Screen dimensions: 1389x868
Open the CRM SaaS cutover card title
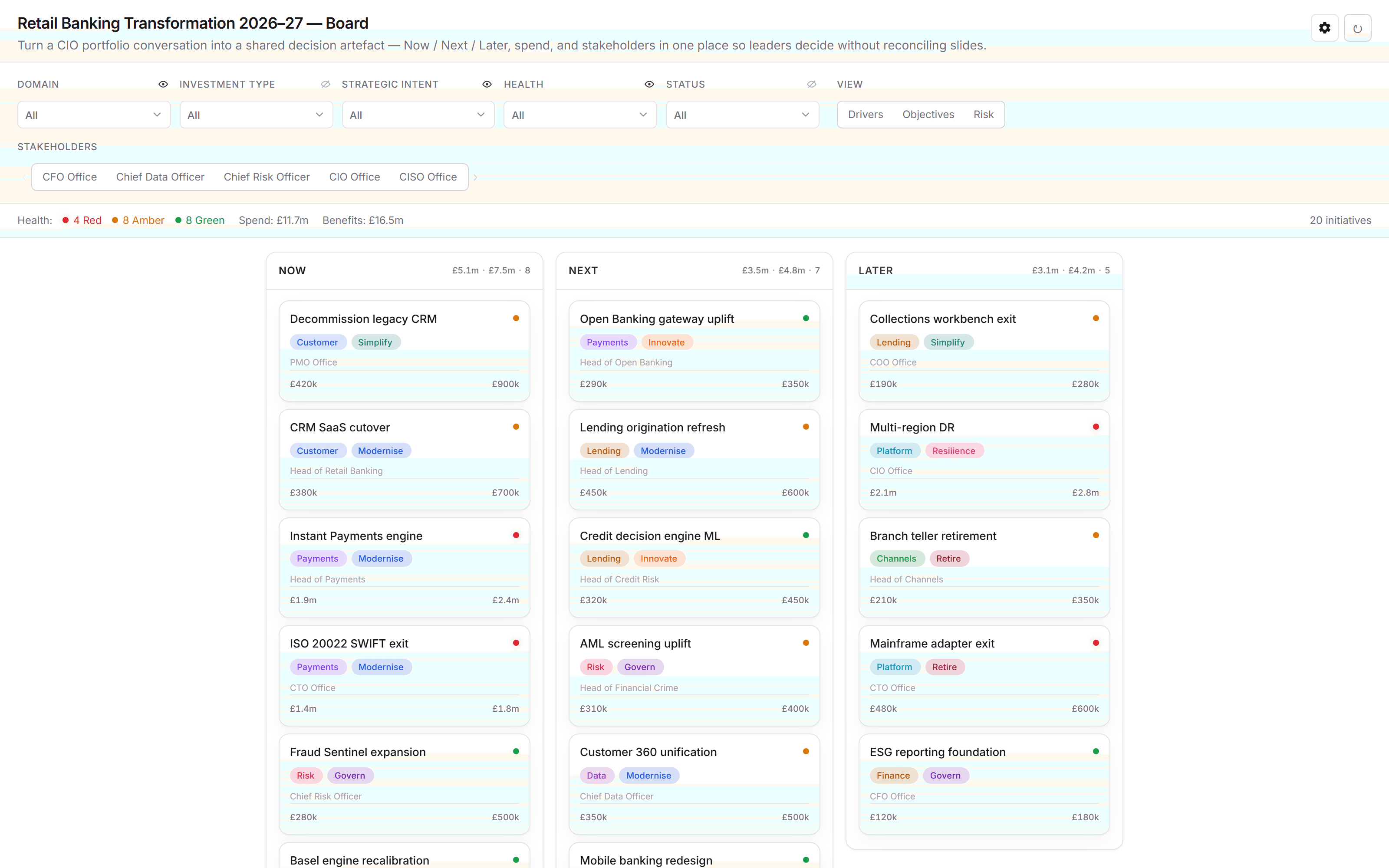(340, 427)
